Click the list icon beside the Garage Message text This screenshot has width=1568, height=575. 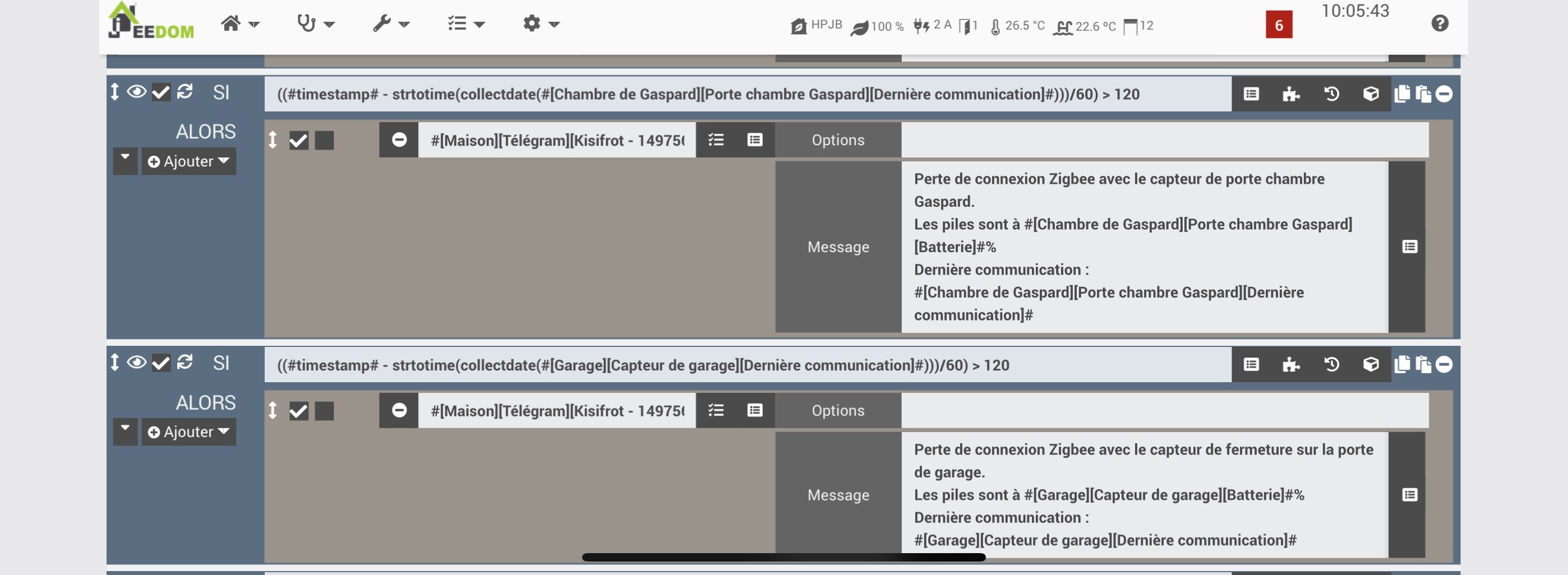pyautogui.click(x=1410, y=495)
